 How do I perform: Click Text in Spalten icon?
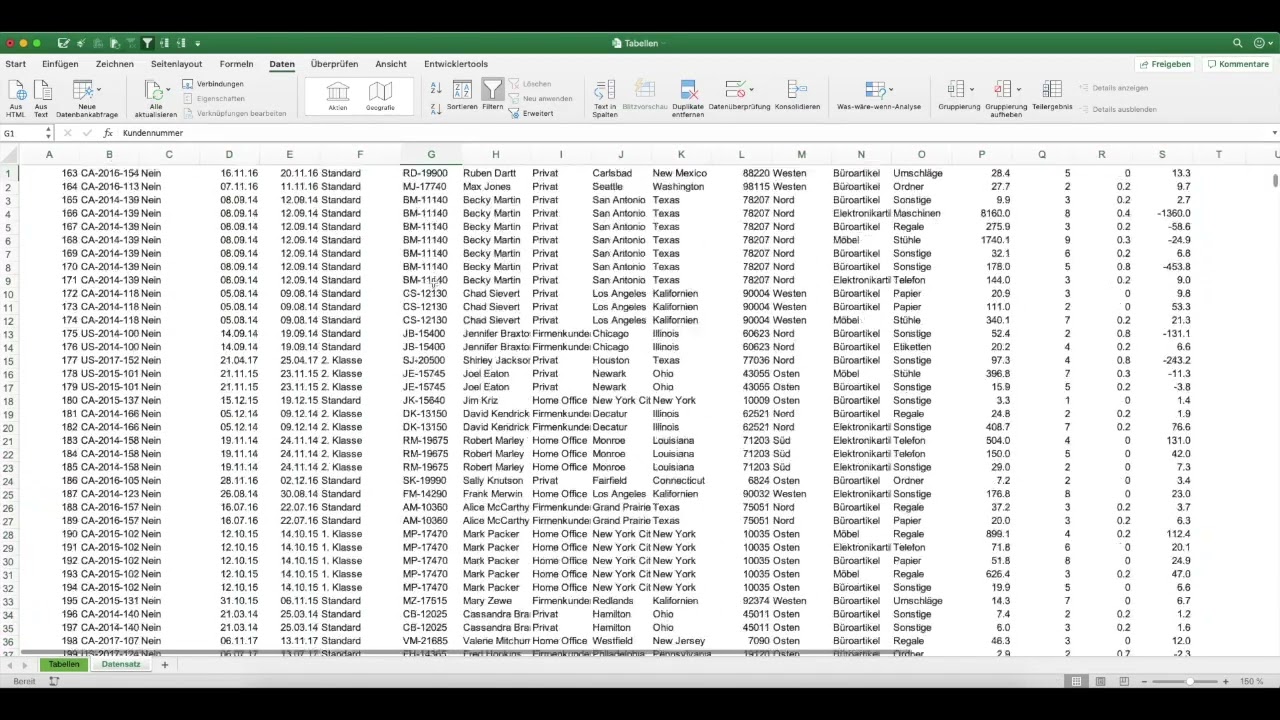(605, 91)
